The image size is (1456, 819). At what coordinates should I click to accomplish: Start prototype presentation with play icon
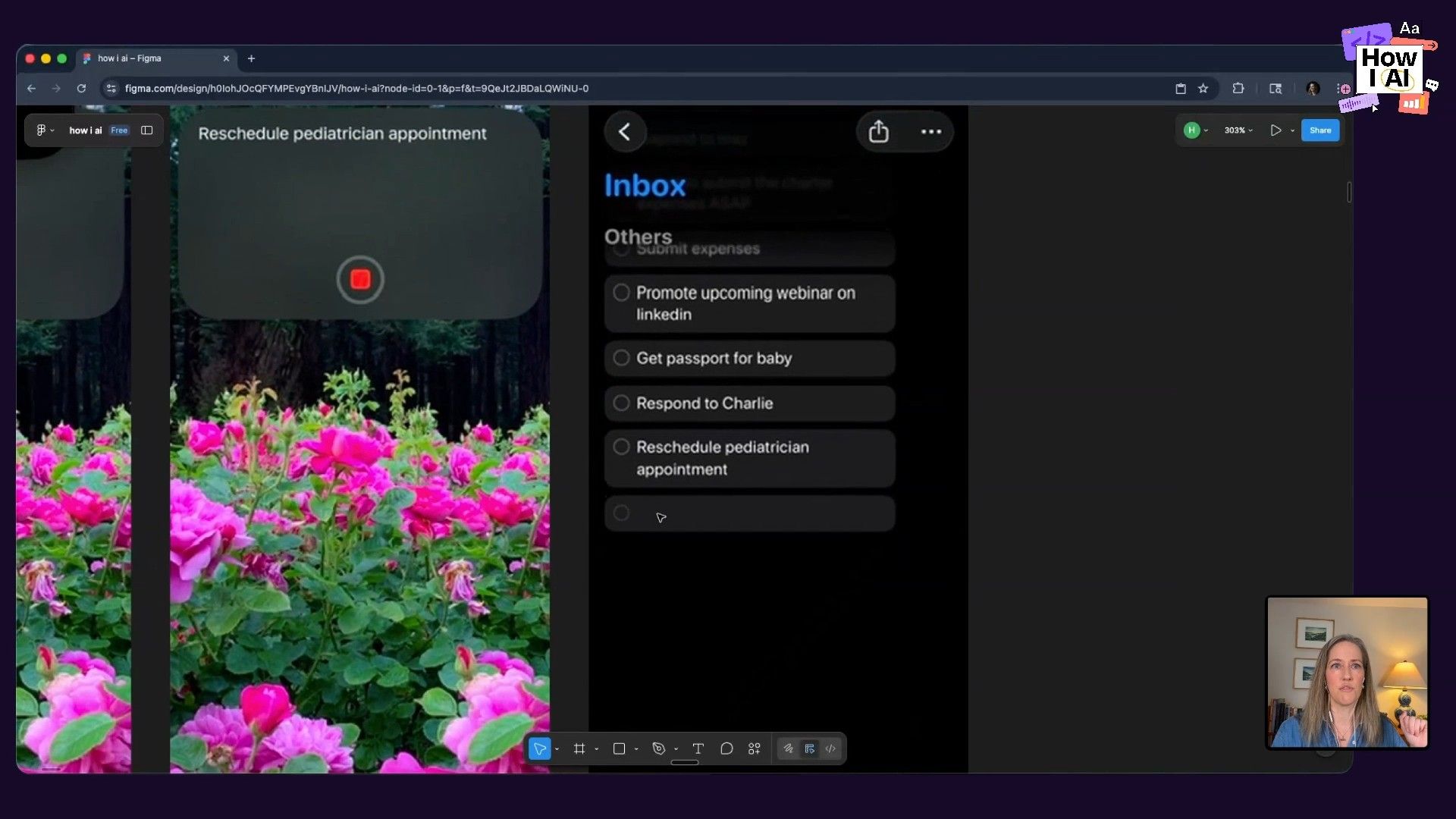1276,130
